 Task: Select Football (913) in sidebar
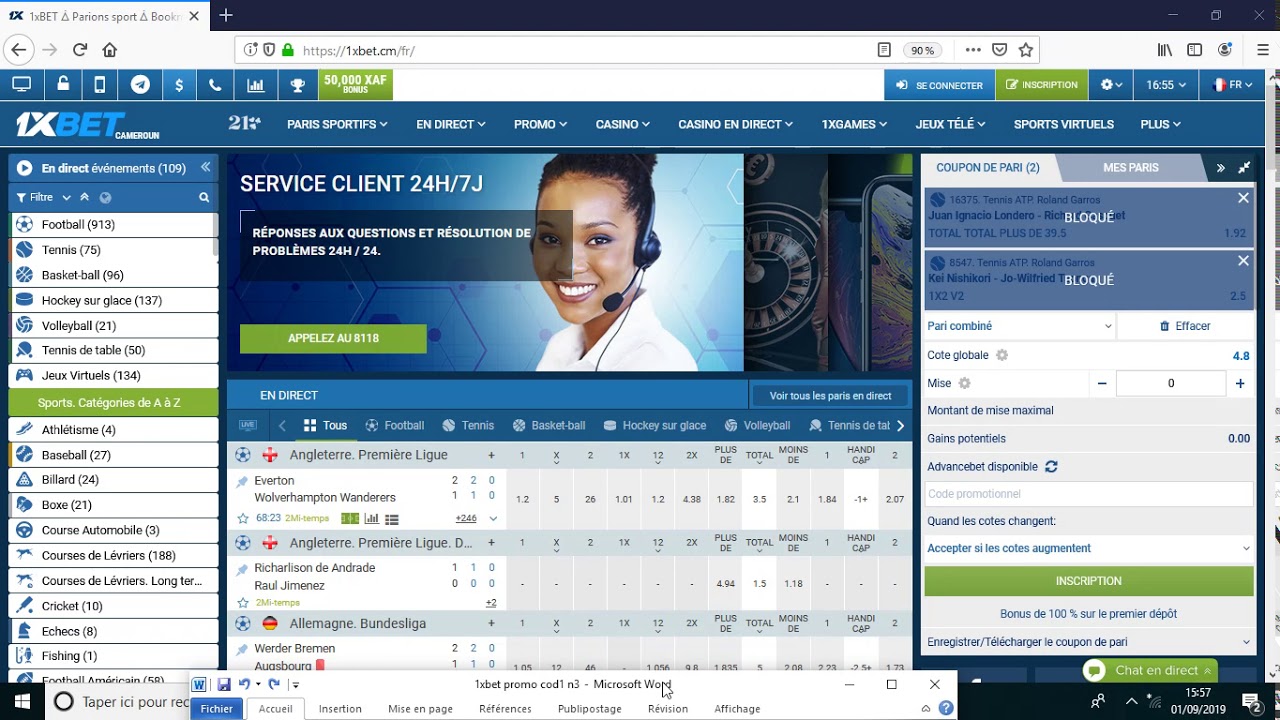pyautogui.click(x=113, y=225)
